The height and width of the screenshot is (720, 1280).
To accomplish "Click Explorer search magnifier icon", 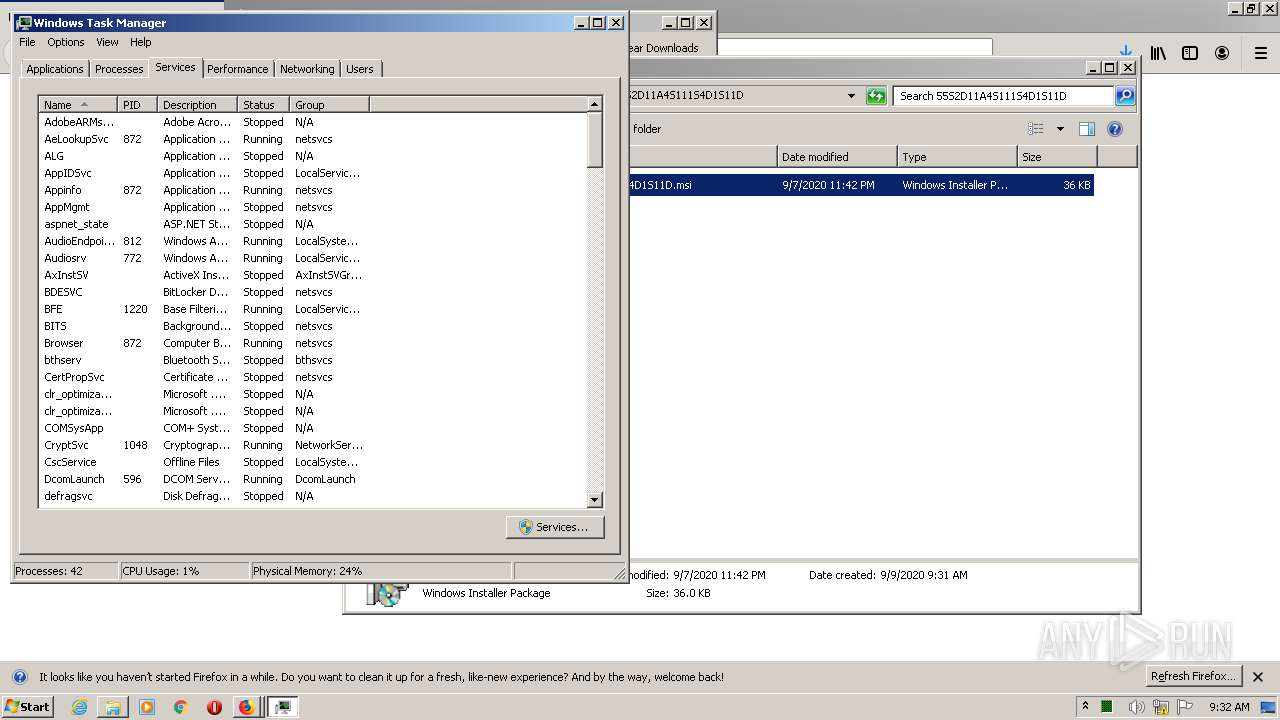I will point(1125,96).
